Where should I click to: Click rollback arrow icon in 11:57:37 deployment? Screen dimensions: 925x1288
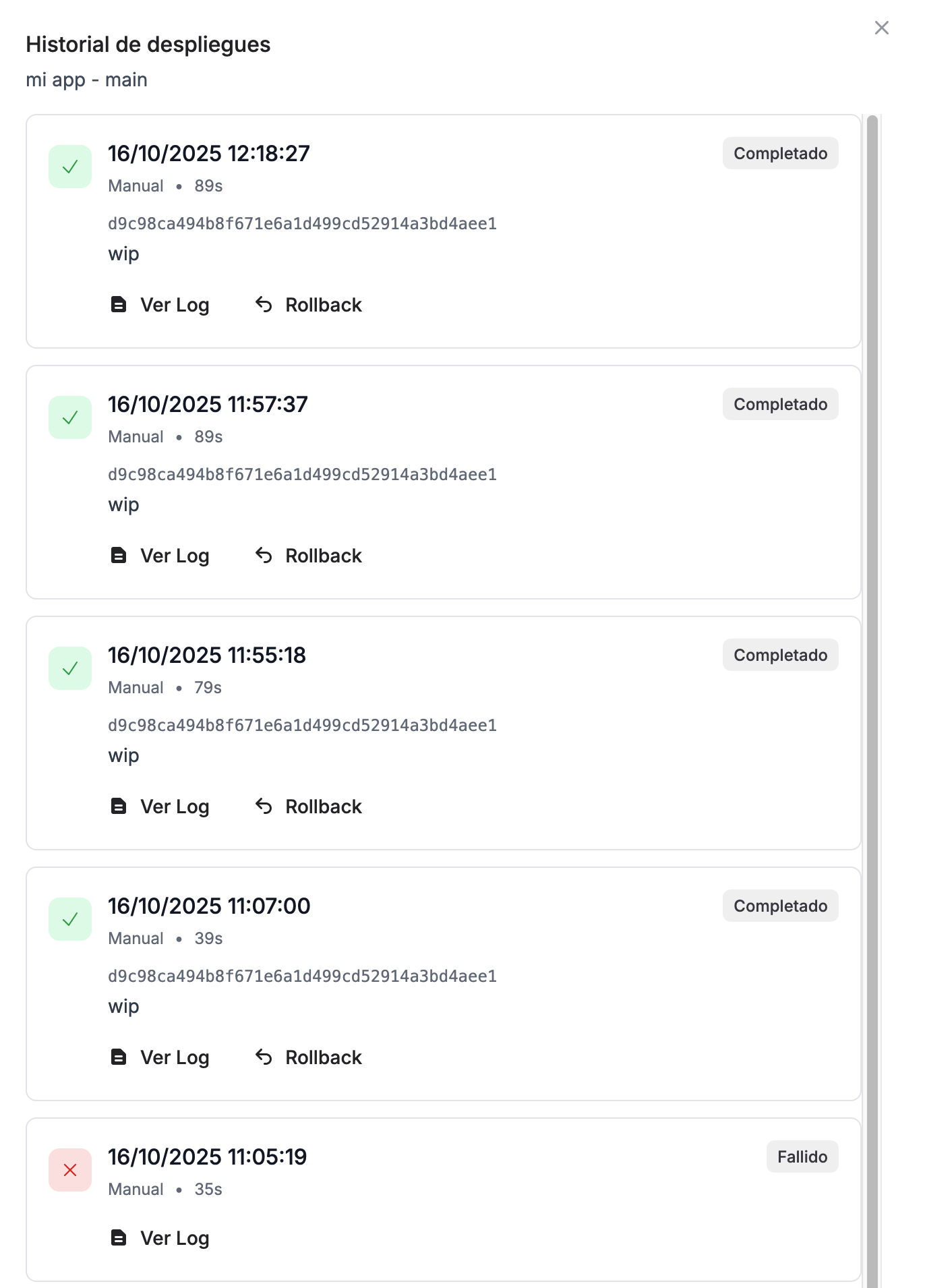(x=264, y=556)
